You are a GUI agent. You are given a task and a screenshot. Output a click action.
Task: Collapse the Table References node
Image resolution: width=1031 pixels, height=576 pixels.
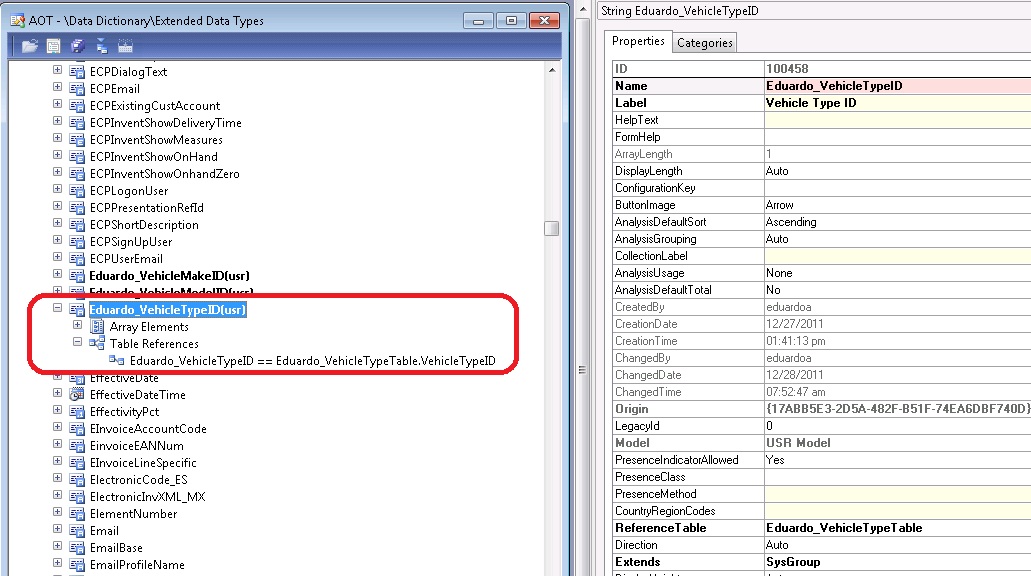pyautogui.click(x=78, y=342)
